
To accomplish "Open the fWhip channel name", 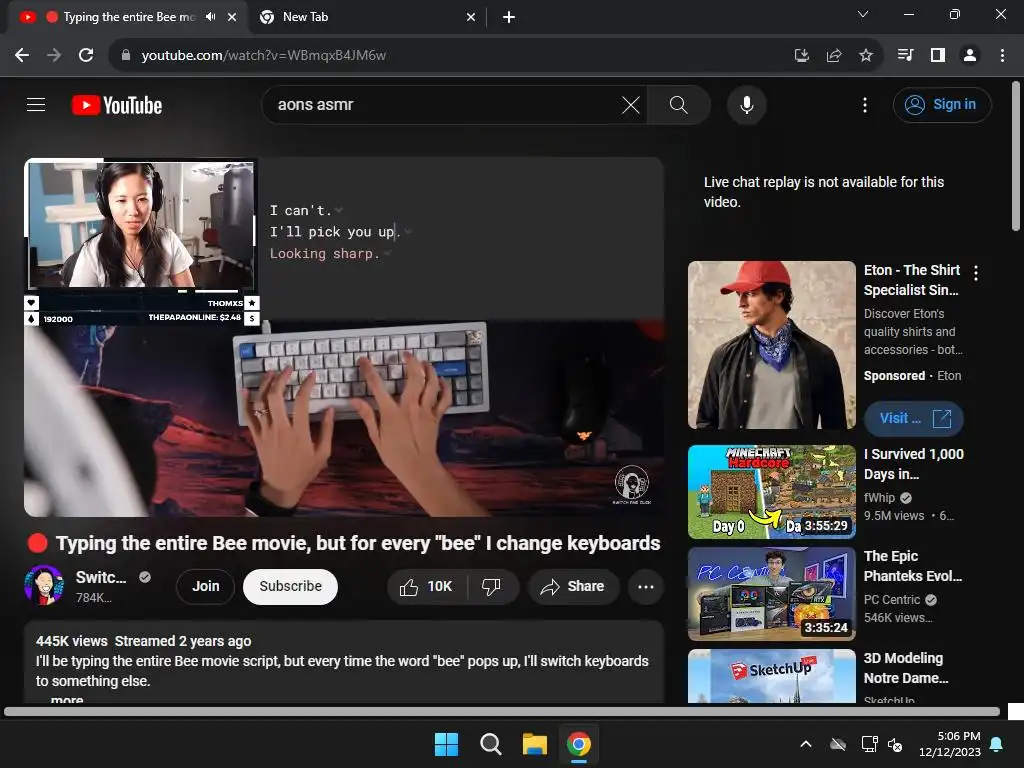I will [879, 498].
